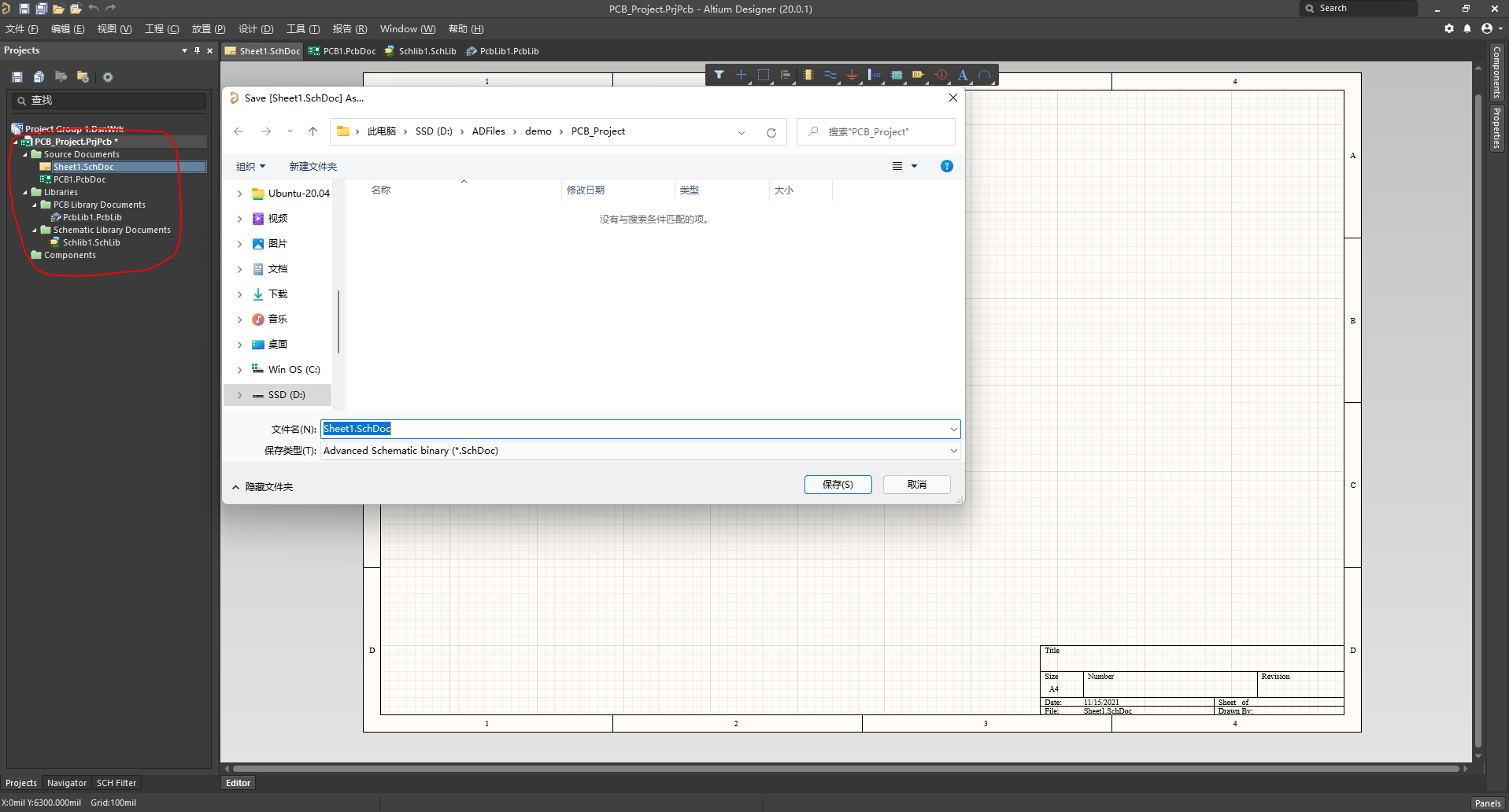
Task: Click the 保存(S) save button
Action: point(838,485)
